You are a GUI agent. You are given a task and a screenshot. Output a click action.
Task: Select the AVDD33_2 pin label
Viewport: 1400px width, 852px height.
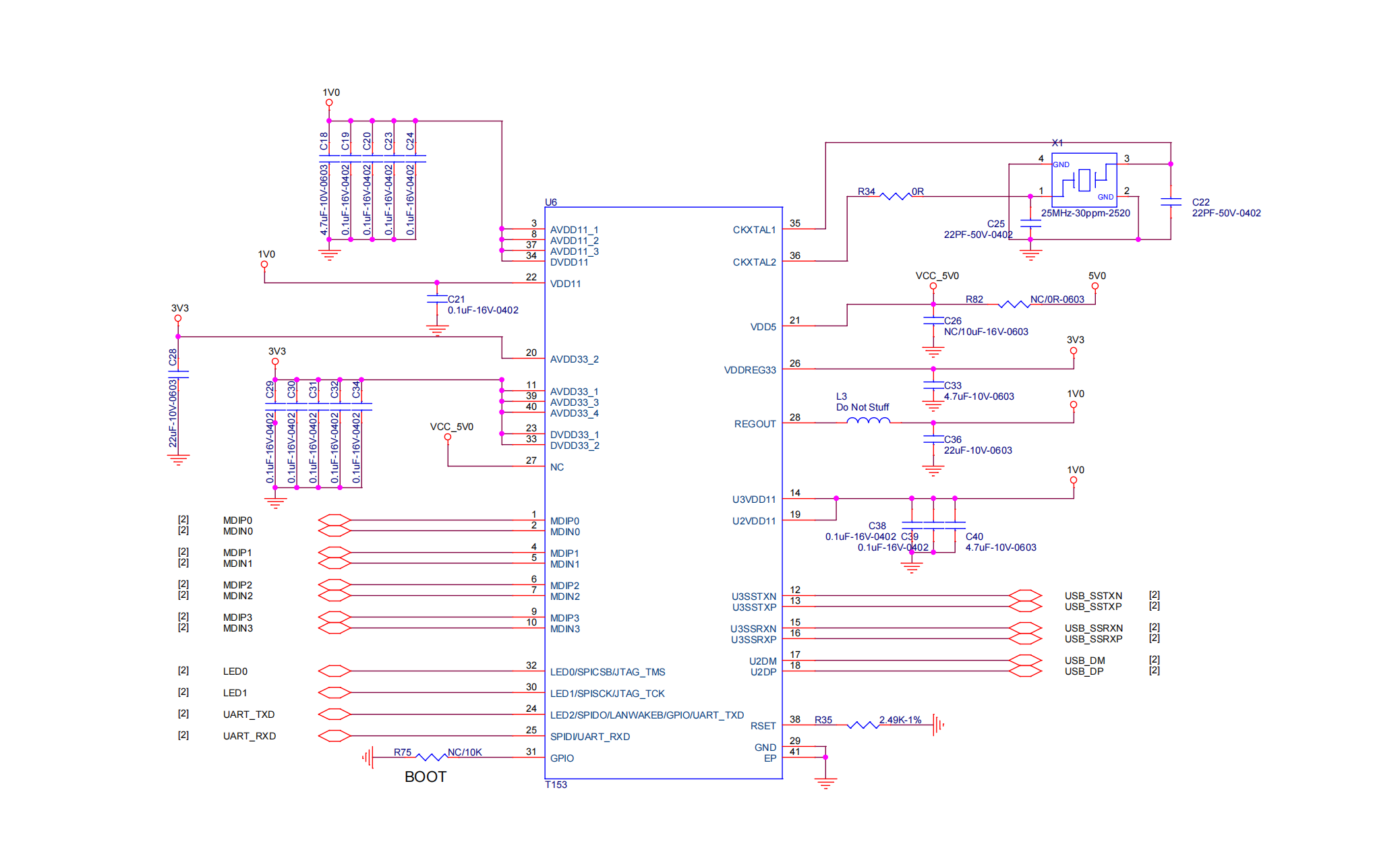(575, 359)
